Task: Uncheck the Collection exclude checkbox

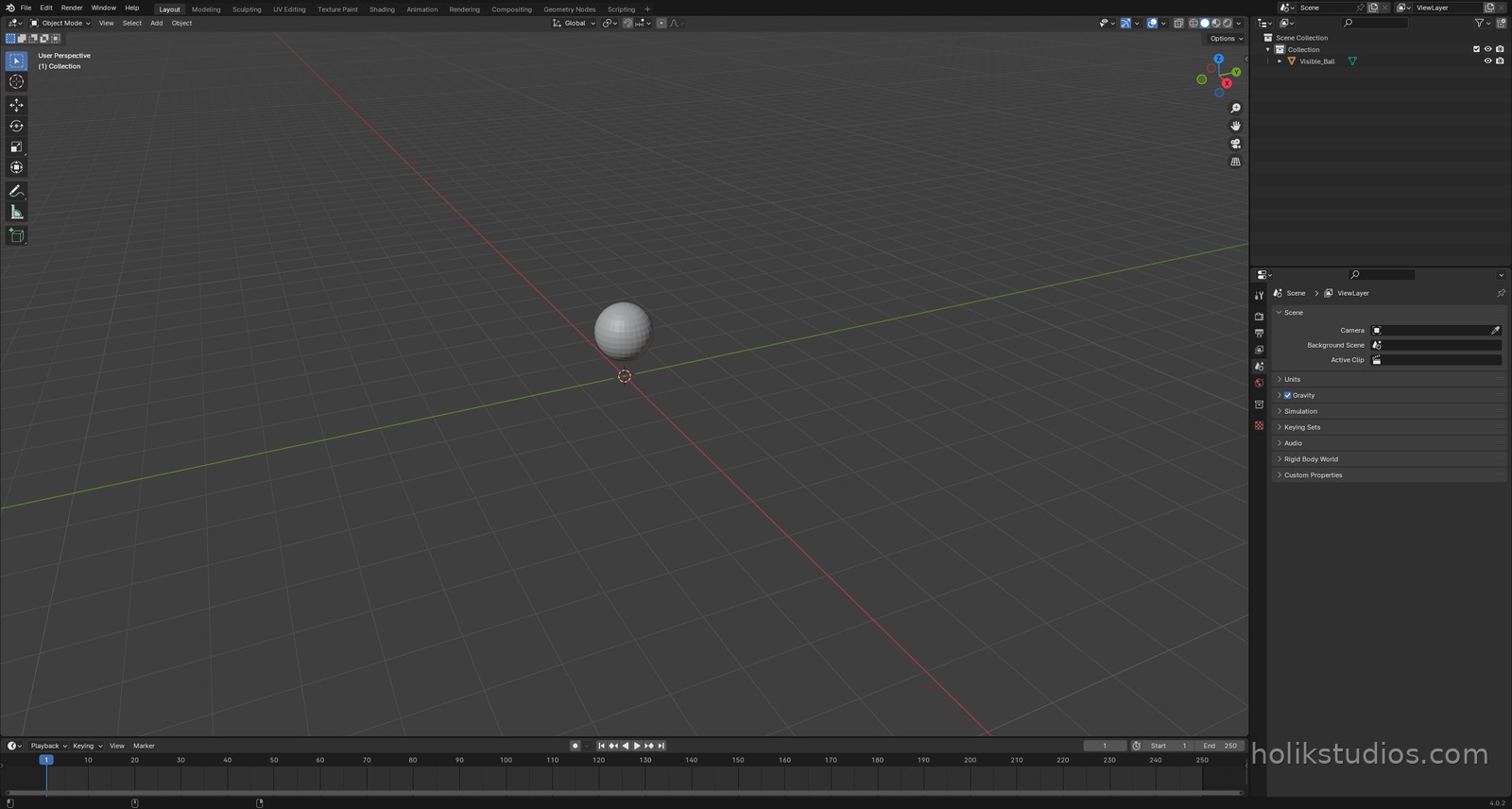Action: pyautogui.click(x=1476, y=49)
